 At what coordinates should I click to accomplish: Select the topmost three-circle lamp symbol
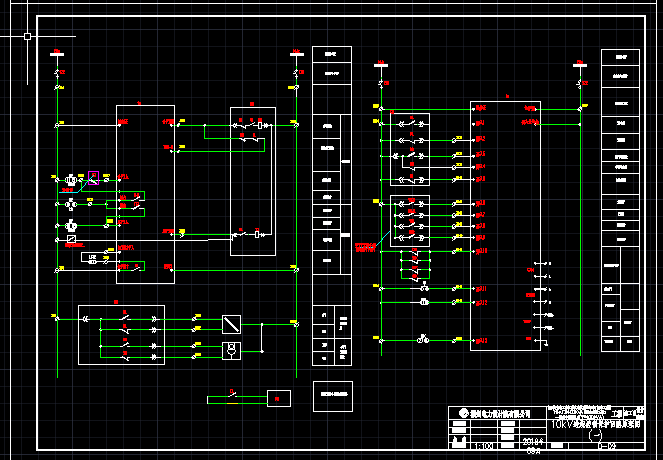71,179
